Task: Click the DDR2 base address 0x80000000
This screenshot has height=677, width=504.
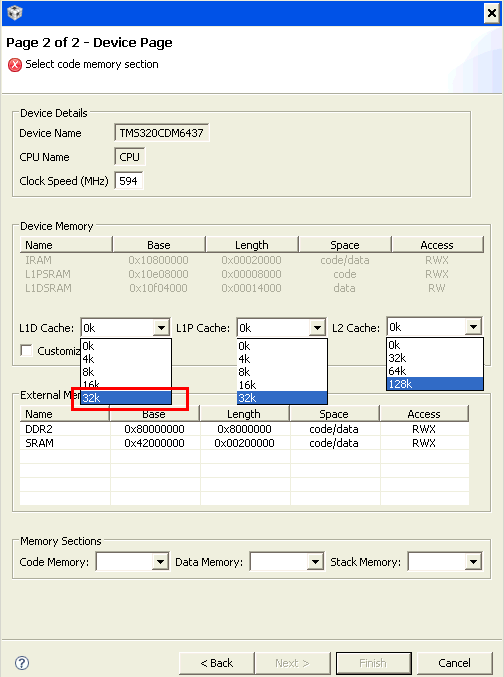Action: pos(154,429)
